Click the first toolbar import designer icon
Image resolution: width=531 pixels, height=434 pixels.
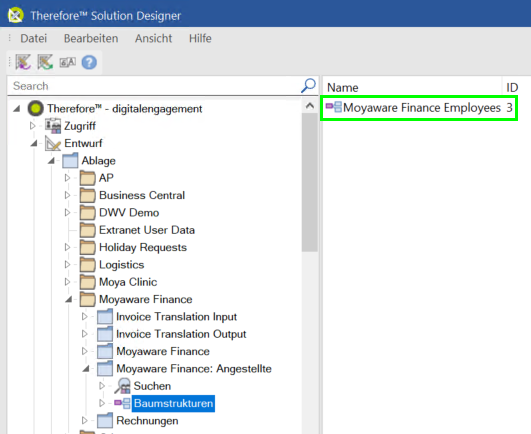(23, 62)
